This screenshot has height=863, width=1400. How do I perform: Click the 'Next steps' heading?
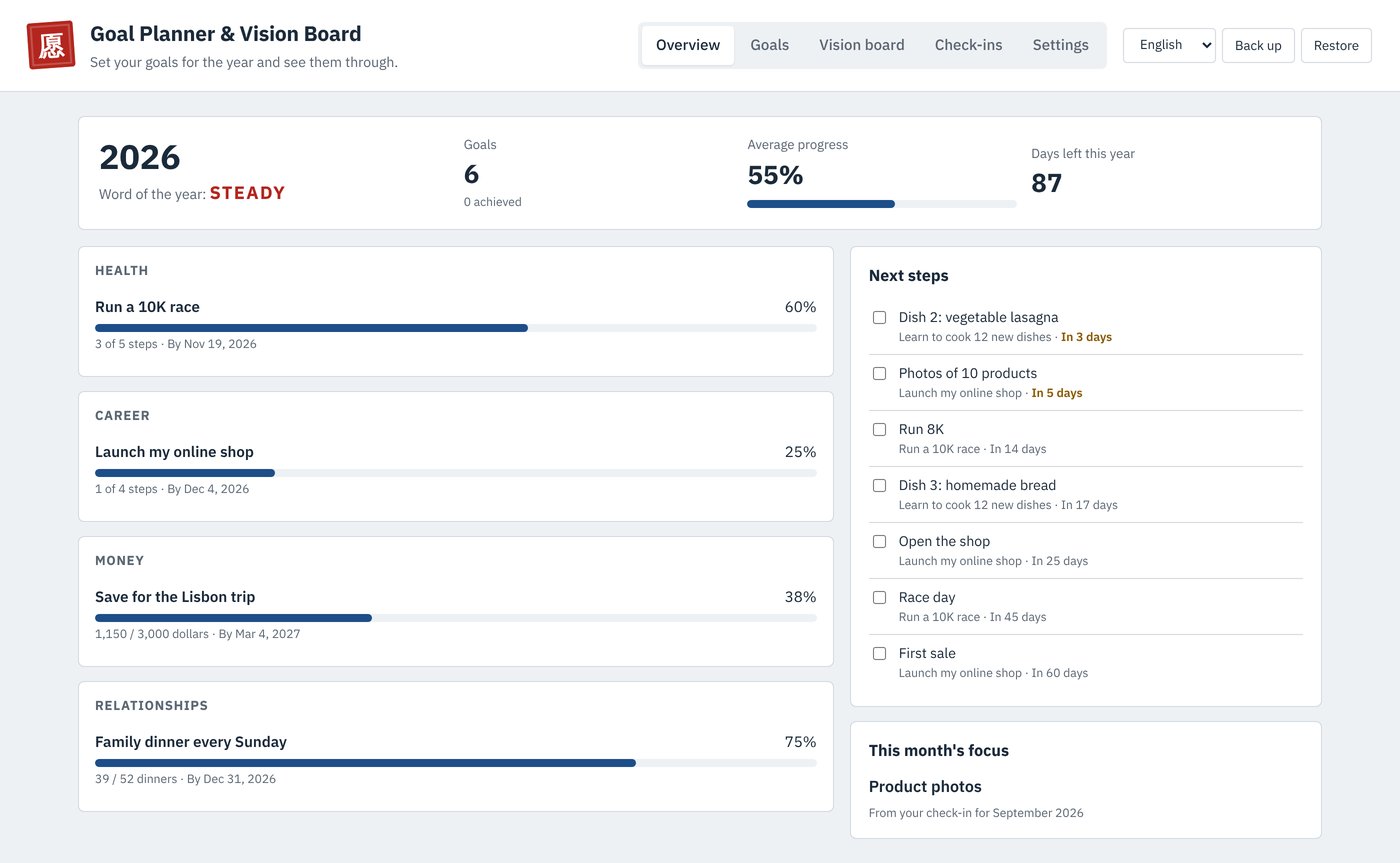[x=909, y=276]
